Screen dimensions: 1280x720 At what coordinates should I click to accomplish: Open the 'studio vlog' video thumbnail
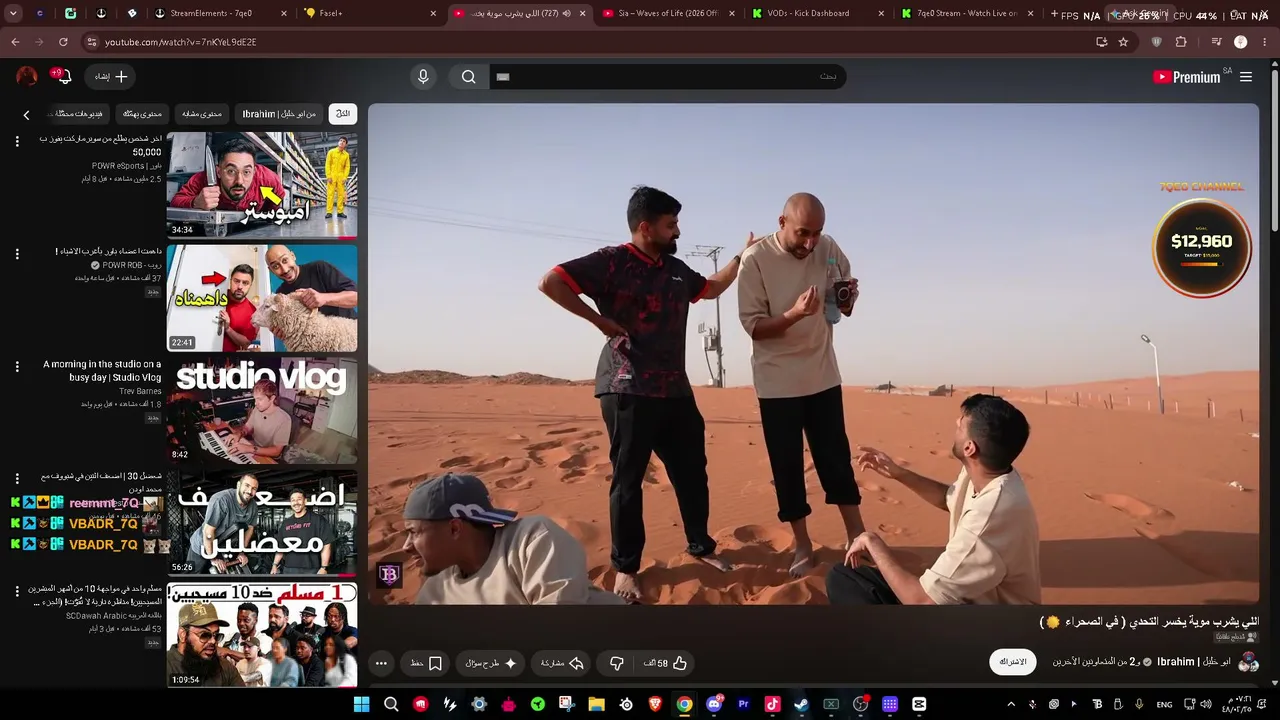[262, 410]
